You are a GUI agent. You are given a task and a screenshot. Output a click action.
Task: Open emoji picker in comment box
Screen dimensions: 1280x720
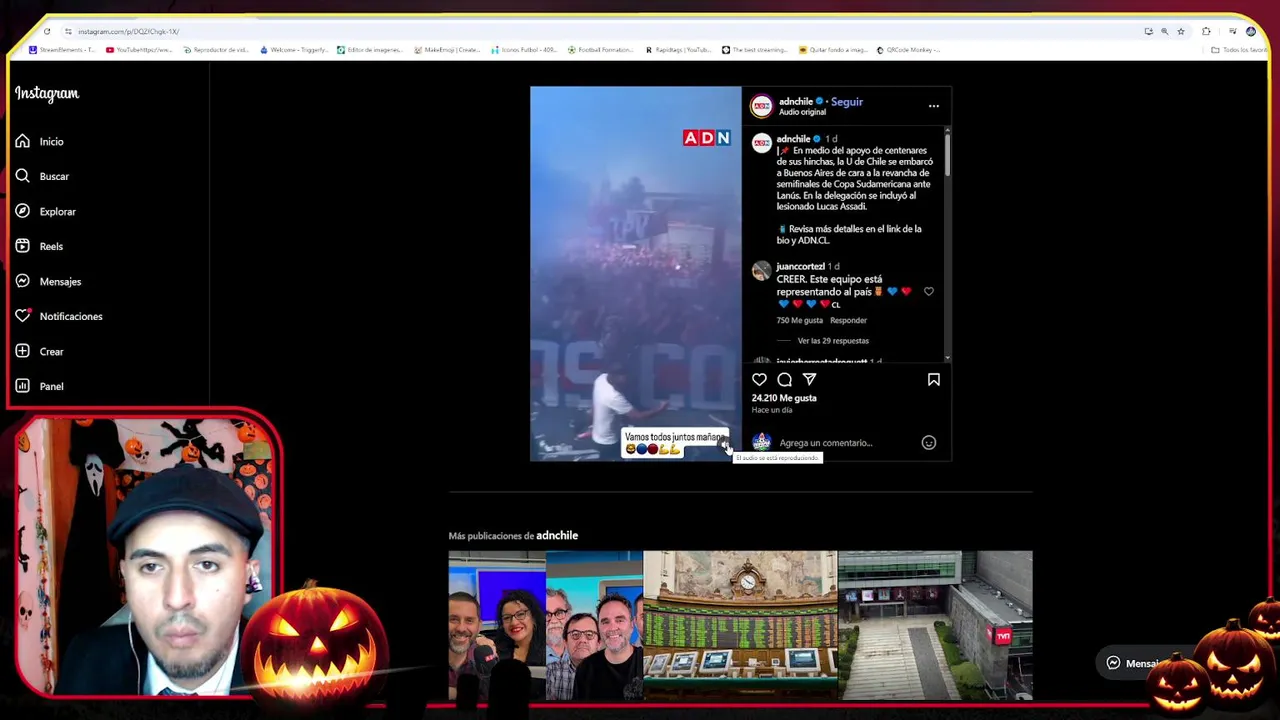click(928, 443)
